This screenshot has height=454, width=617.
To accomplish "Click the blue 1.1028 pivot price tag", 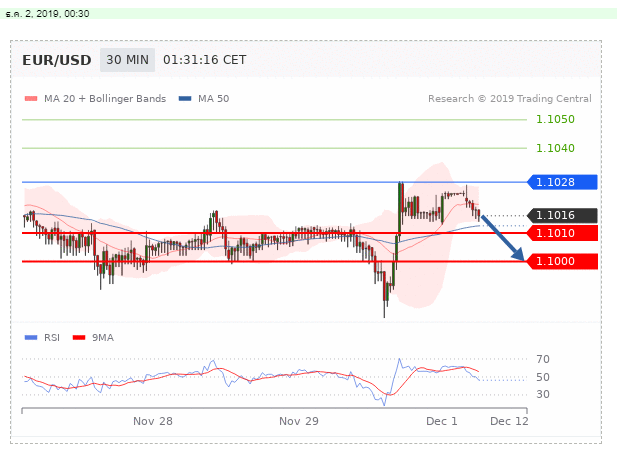I will click(562, 182).
